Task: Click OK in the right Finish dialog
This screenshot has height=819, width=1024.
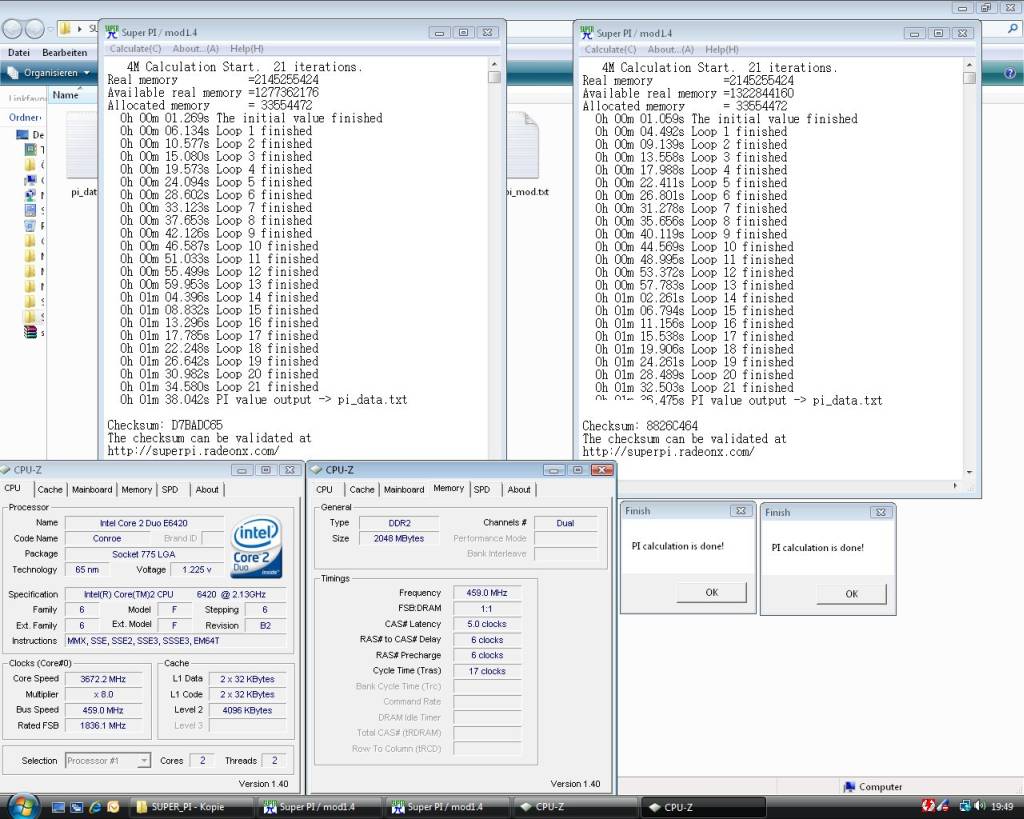Action: (852, 594)
